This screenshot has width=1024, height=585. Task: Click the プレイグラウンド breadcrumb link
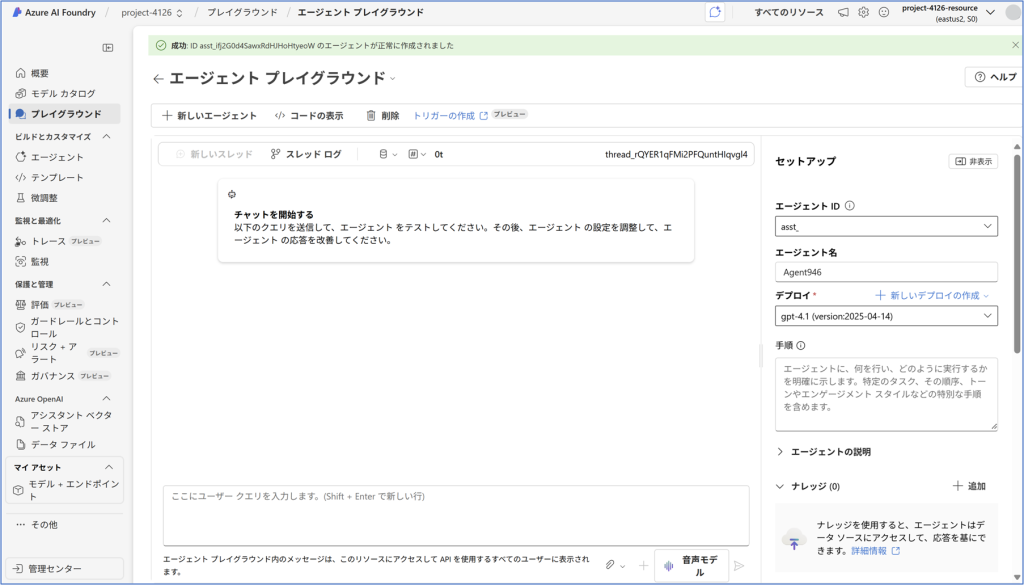(242, 12)
